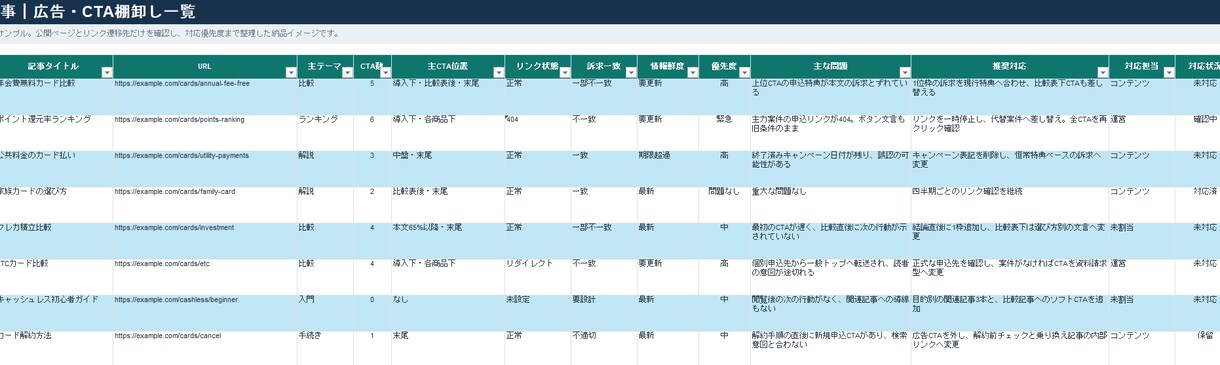Select the 緊急 priority cell
Image resolution: width=1220 pixels, height=365 pixels.
pyautogui.click(x=724, y=133)
